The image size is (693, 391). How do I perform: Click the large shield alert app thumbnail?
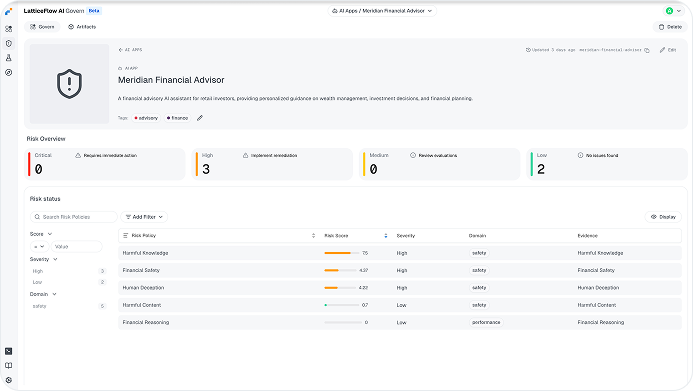[69, 84]
